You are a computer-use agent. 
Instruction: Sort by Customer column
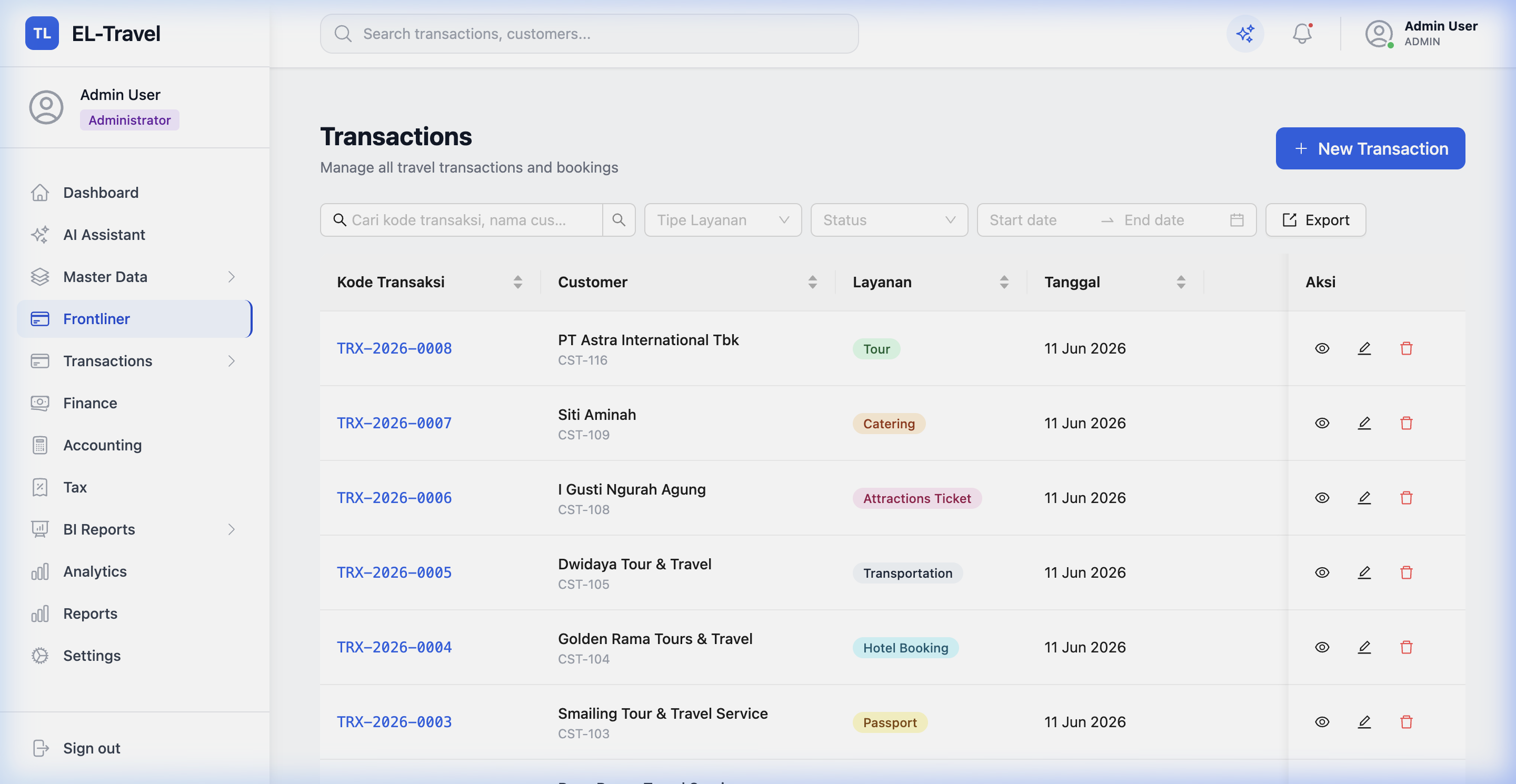coord(812,282)
